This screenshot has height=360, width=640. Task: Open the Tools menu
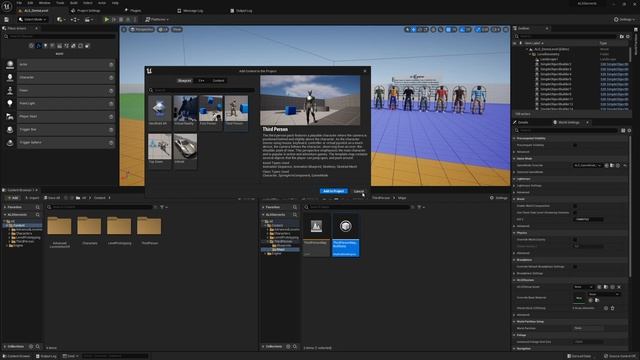coord(60,3)
